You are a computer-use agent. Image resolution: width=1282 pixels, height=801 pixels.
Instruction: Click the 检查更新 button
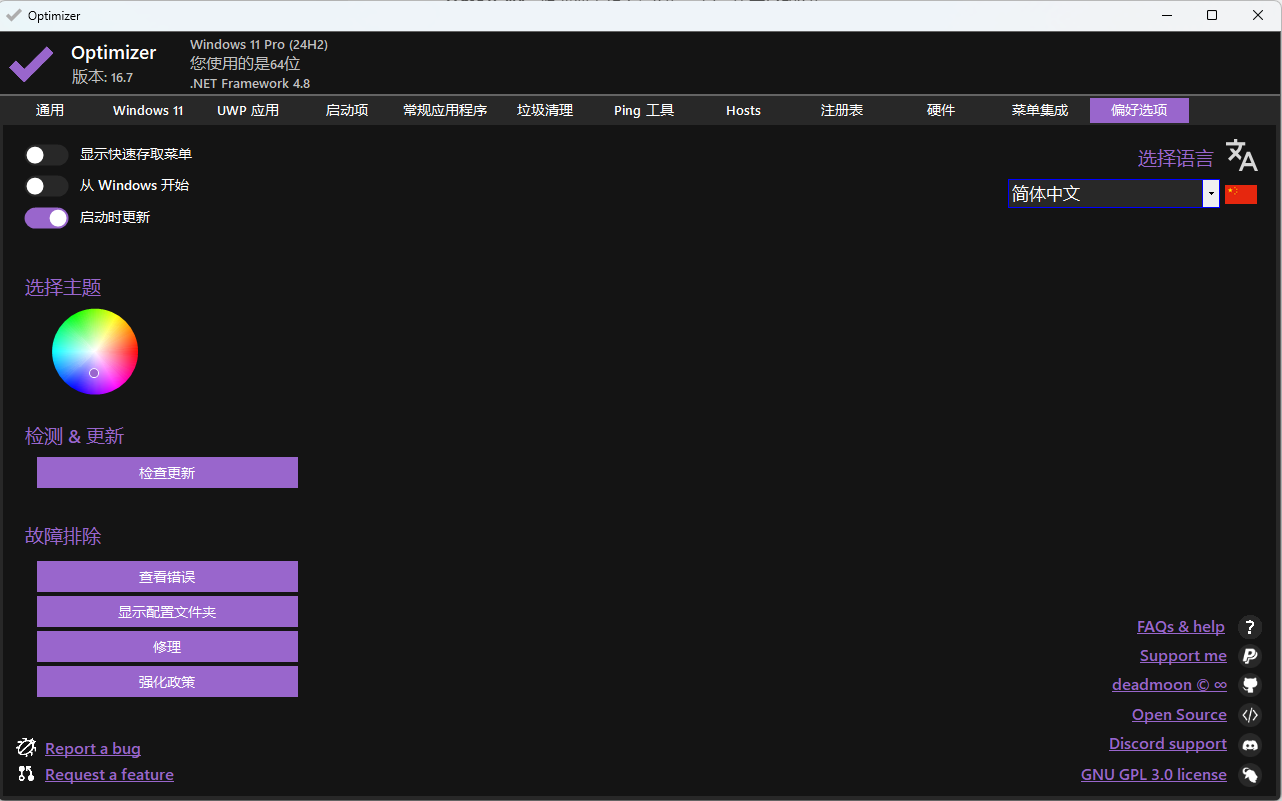tap(166, 472)
